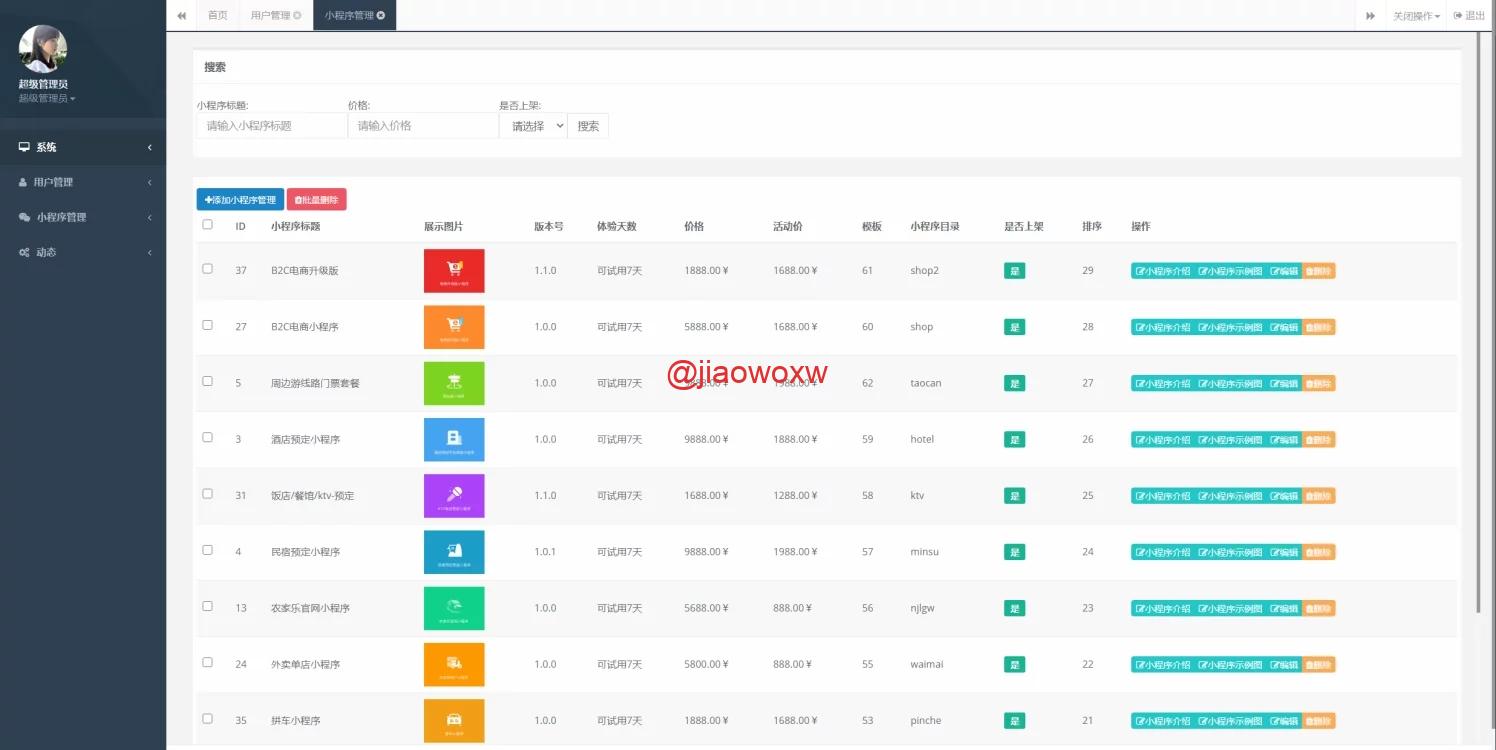
Task: Open 小程序示例图 for B2C电商小程序 row
Action: 1230,327
